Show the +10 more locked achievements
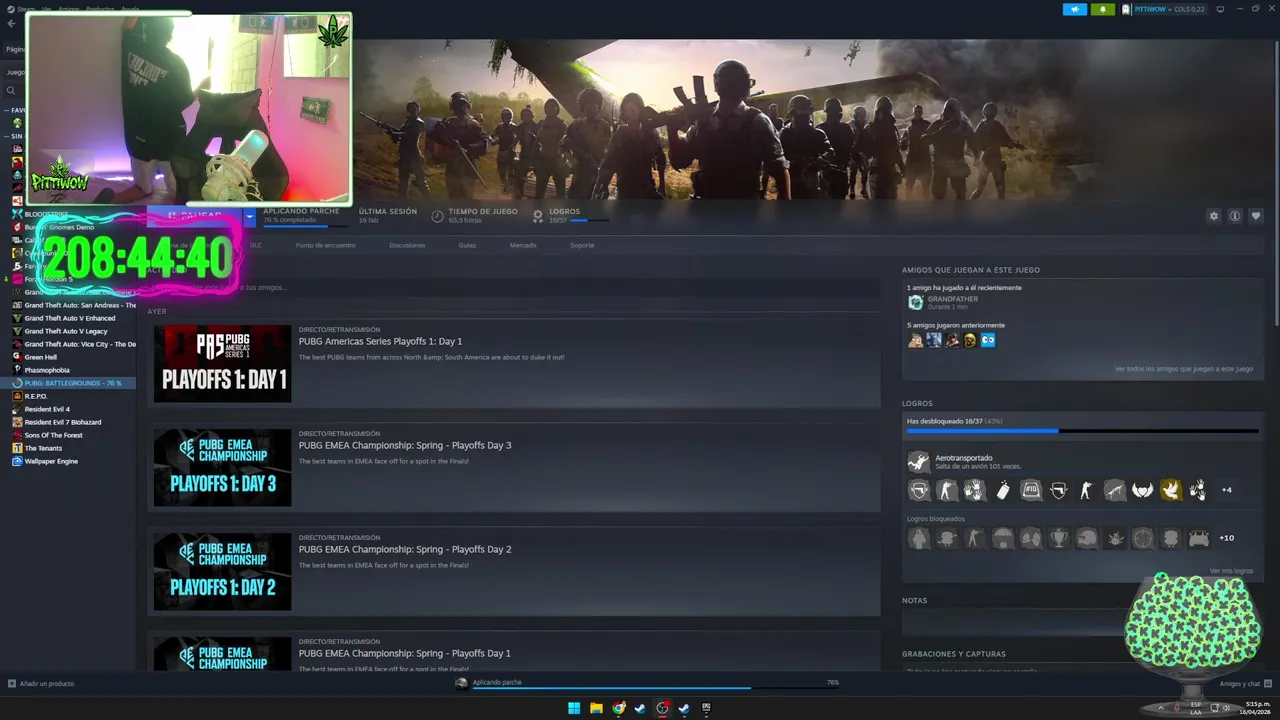Viewport: 1280px width, 720px height. [x=1227, y=538]
